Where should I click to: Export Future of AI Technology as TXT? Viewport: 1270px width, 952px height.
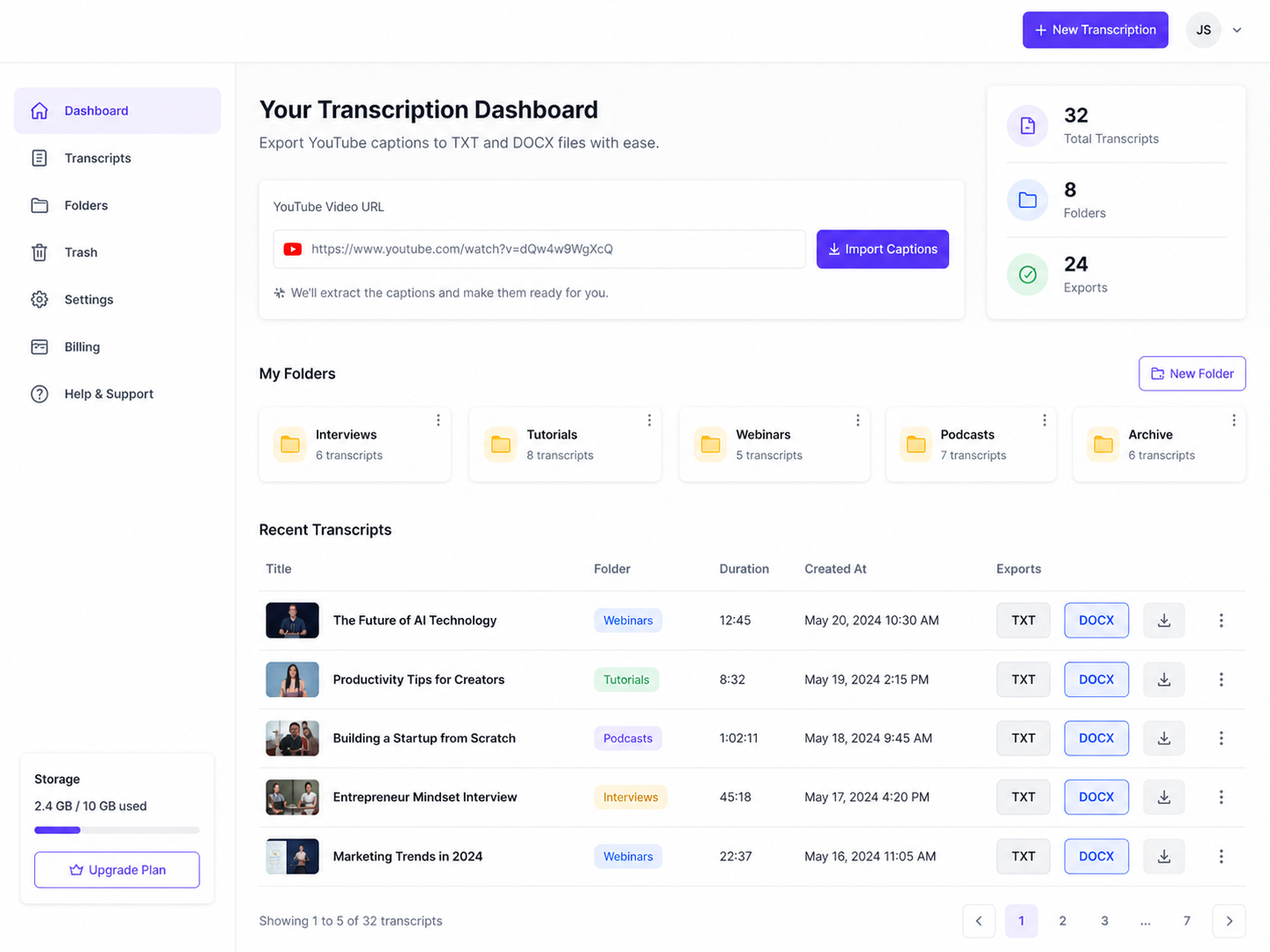tap(1024, 621)
